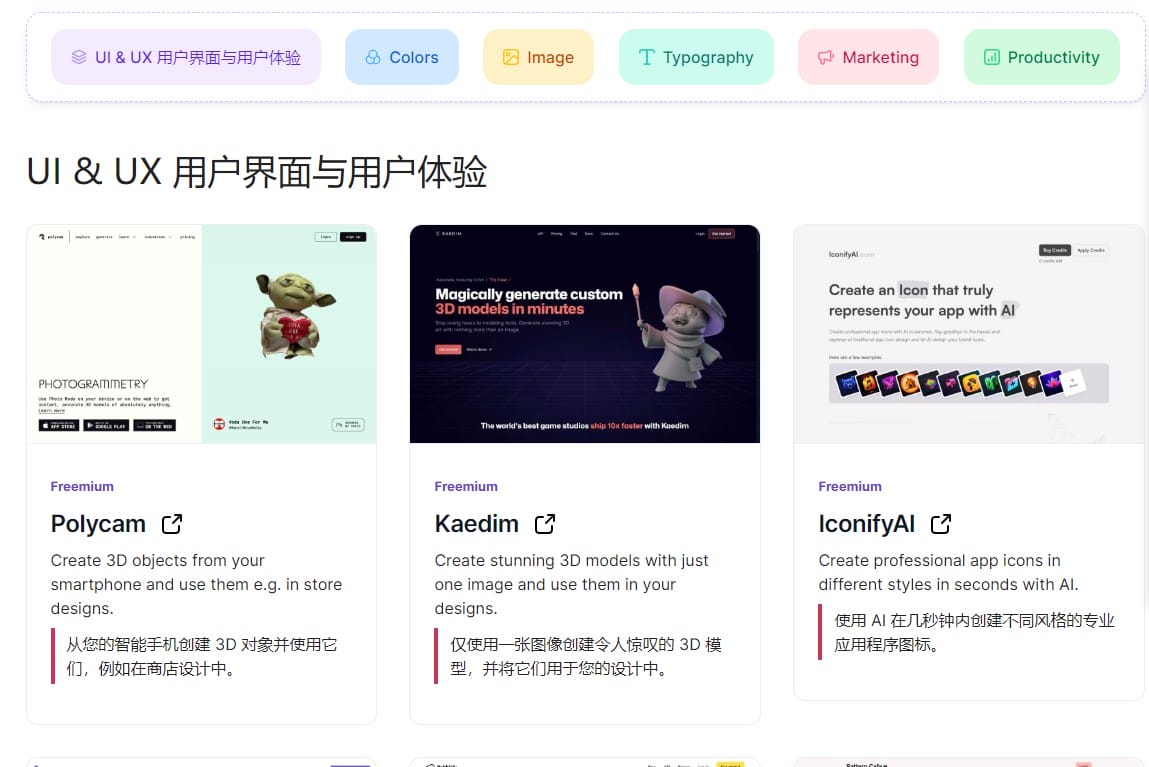Open the Image category tab

point(538,57)
